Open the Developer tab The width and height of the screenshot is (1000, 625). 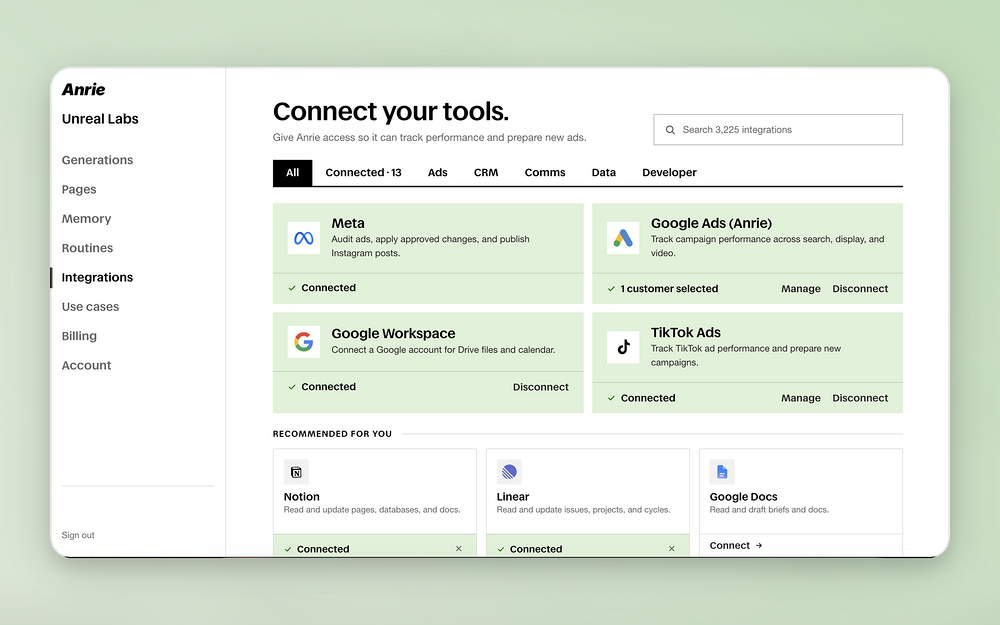point(669,173)
